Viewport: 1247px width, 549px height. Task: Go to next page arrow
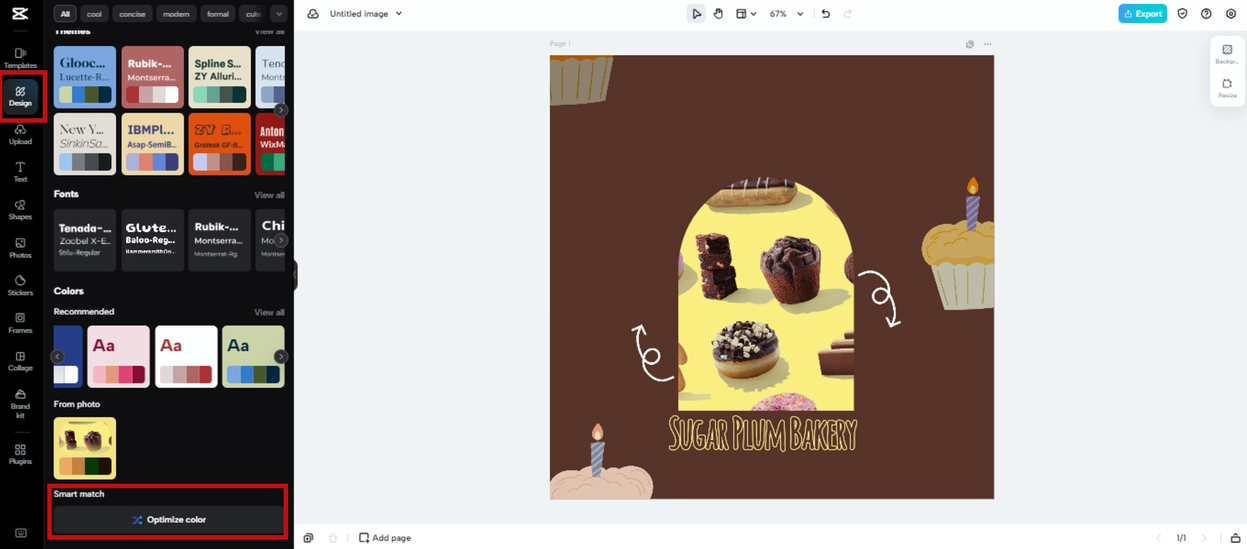click(x=1204, y=538)
